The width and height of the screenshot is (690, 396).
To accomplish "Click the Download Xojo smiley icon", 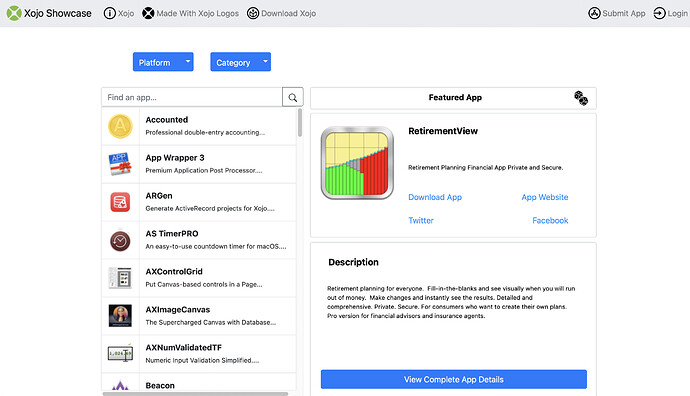I will click(253, 13).
